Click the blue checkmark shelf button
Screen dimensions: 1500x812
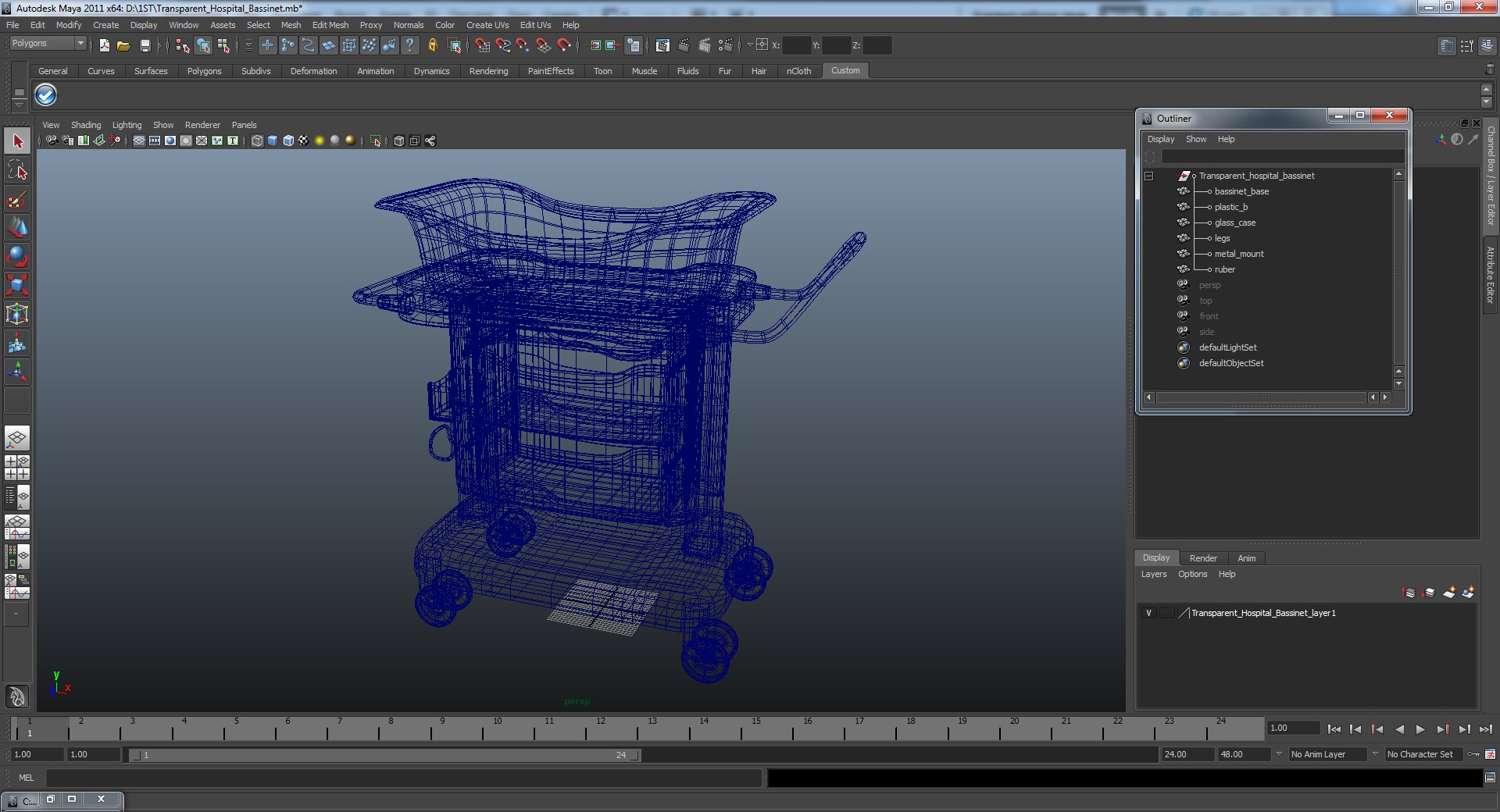coord(46,95)
